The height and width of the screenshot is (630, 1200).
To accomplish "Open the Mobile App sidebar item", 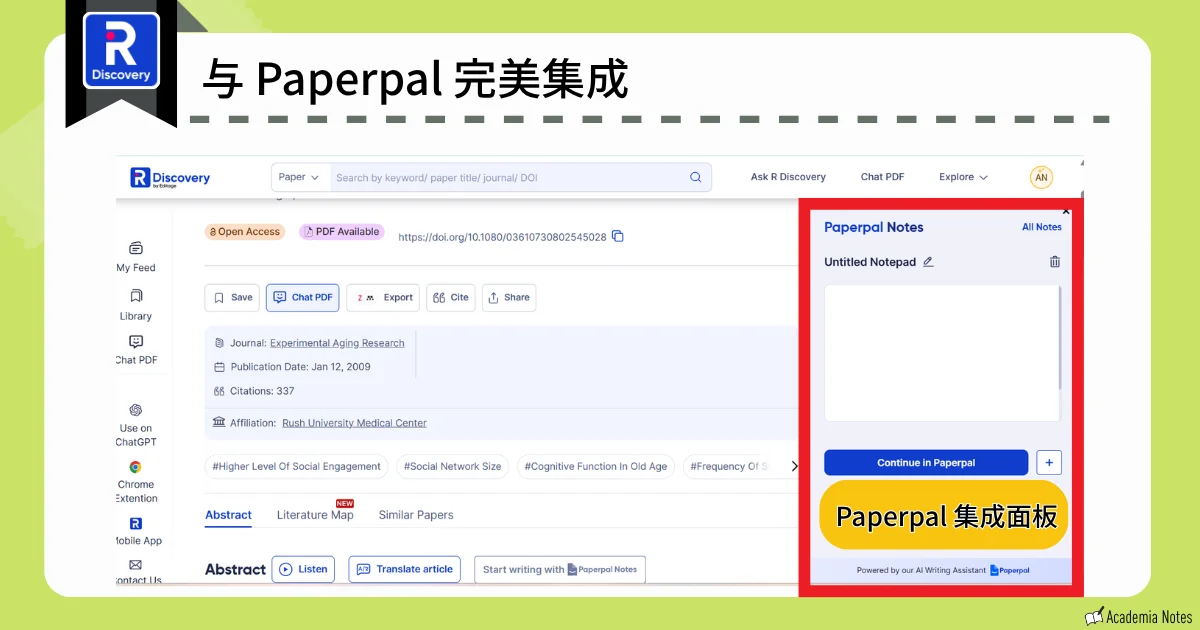I will tap(136, 532).
